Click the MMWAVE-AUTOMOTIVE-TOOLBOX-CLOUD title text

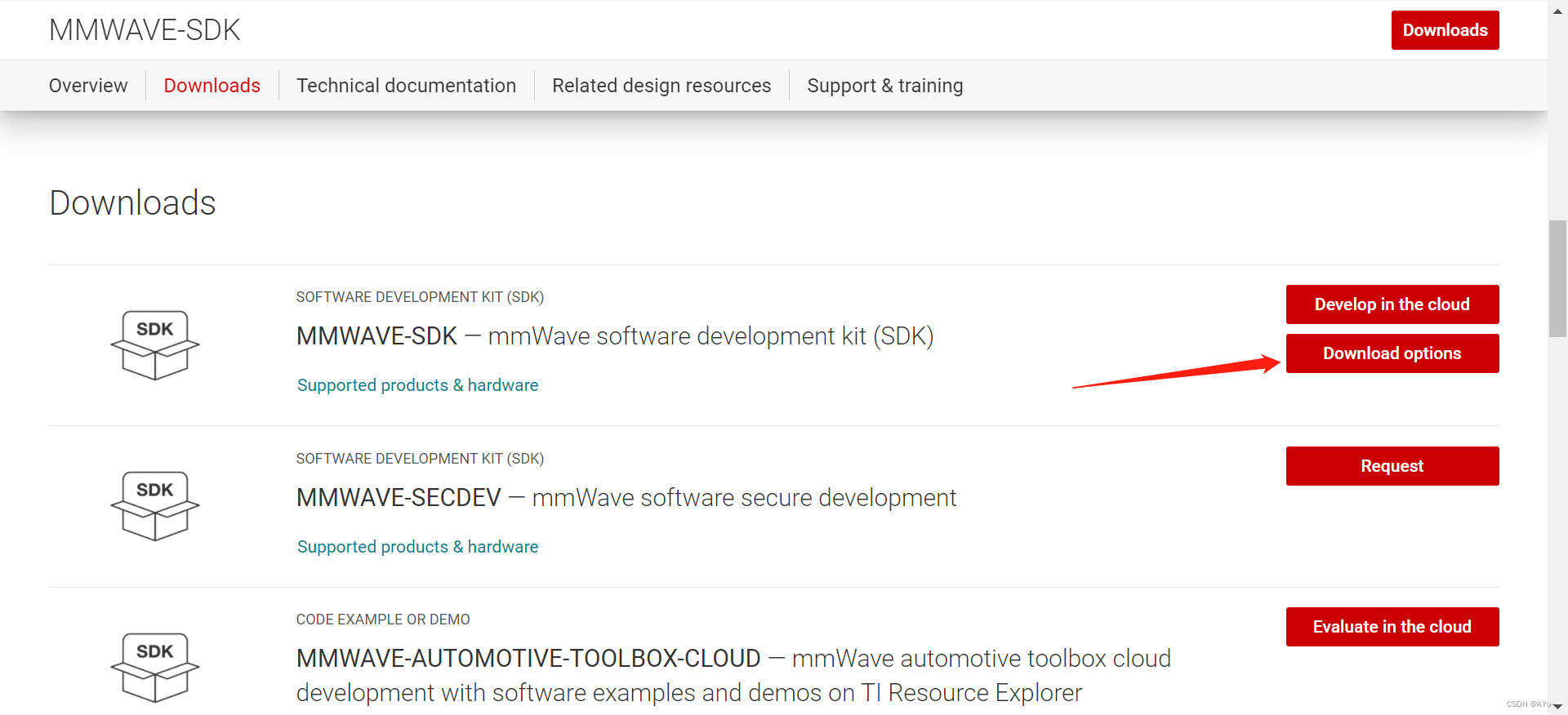(x=733, y=676)
